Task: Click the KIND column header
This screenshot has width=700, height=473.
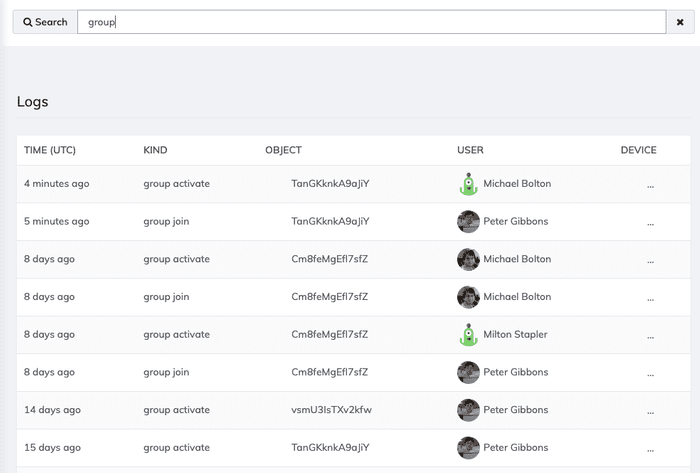Action: (x=155, y=151)
